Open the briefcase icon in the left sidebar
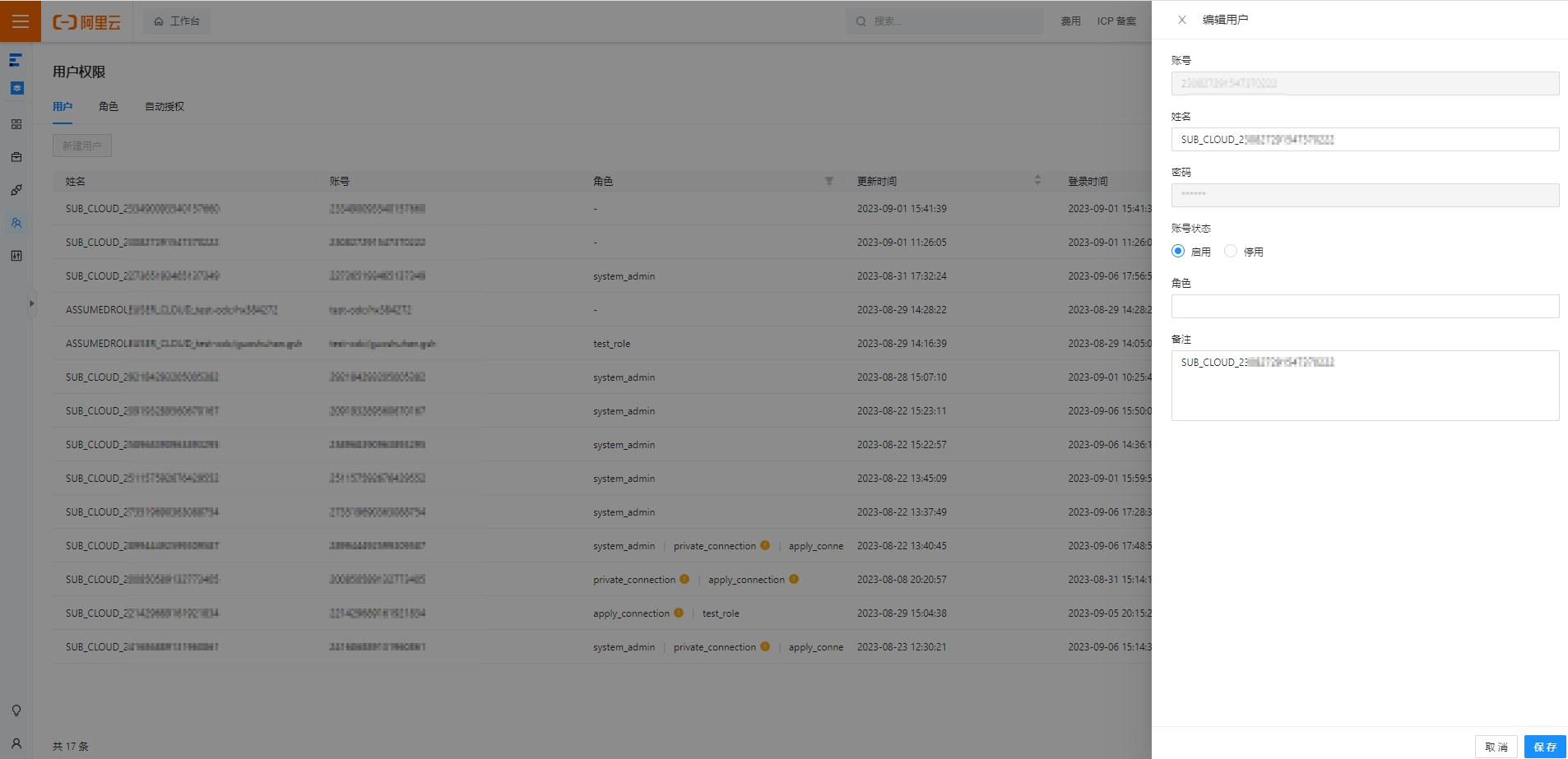The width and height of the screenshot is (1568, 759). click(x=16, y=157)
